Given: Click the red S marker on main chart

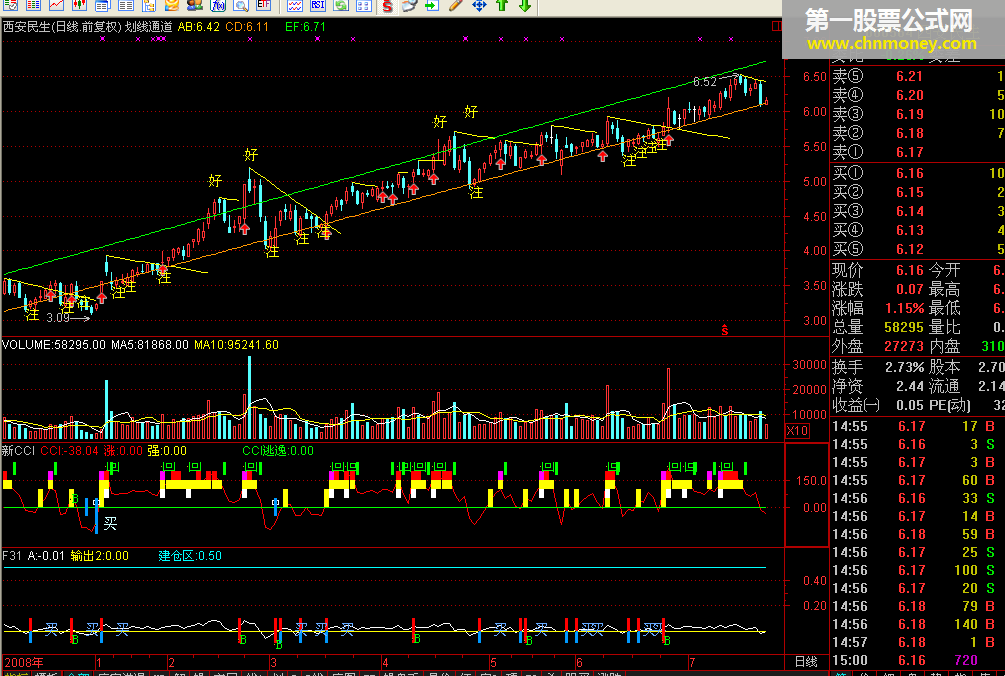Looking at the screenshot, I should (725, 330).
